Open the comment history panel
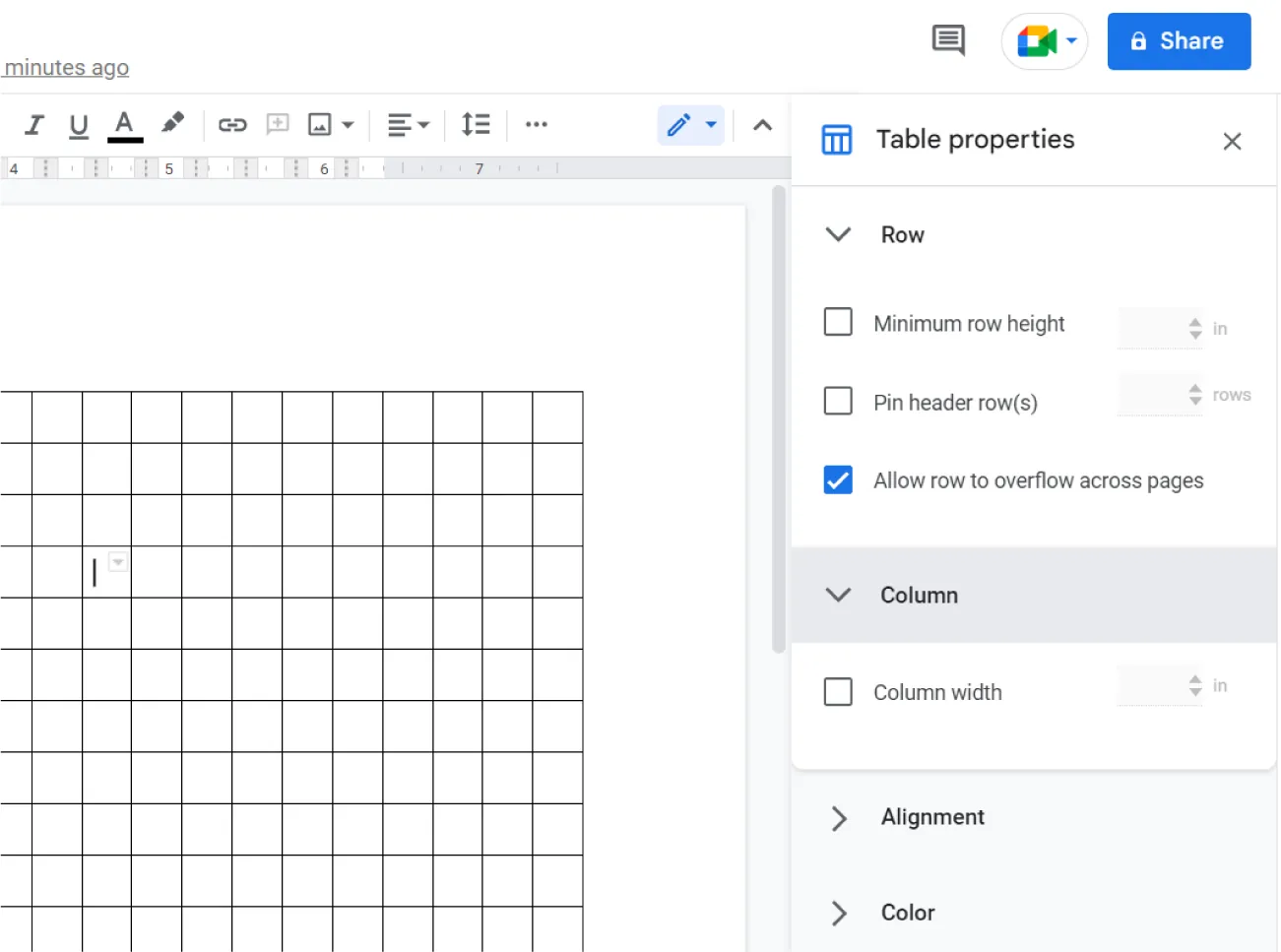 [x=947, y=40]
